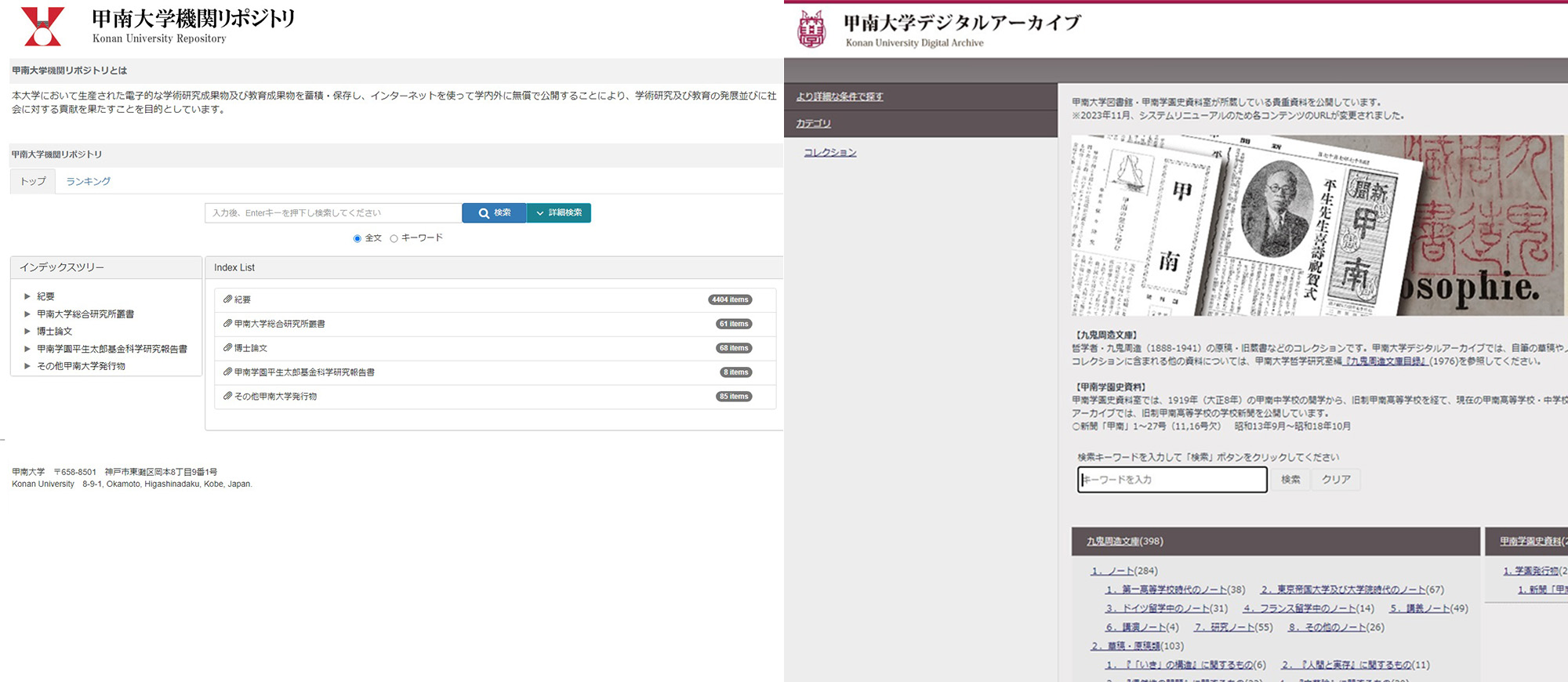Click the 61 items badge
The height and width of the screenshot is (682, 1568).
(x=734, y=324)
